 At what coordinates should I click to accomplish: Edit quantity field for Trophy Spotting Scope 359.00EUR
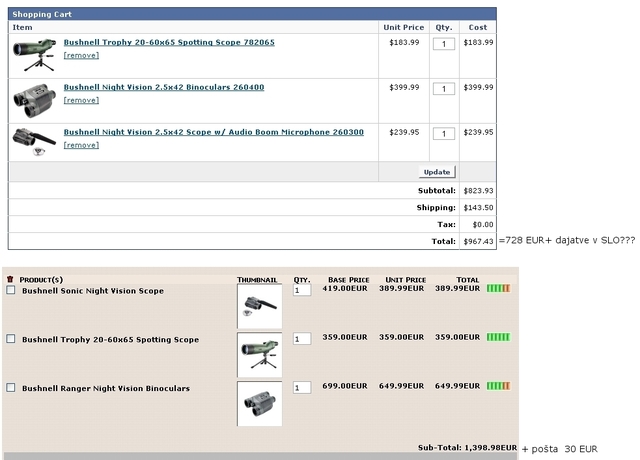pos(302,339)
